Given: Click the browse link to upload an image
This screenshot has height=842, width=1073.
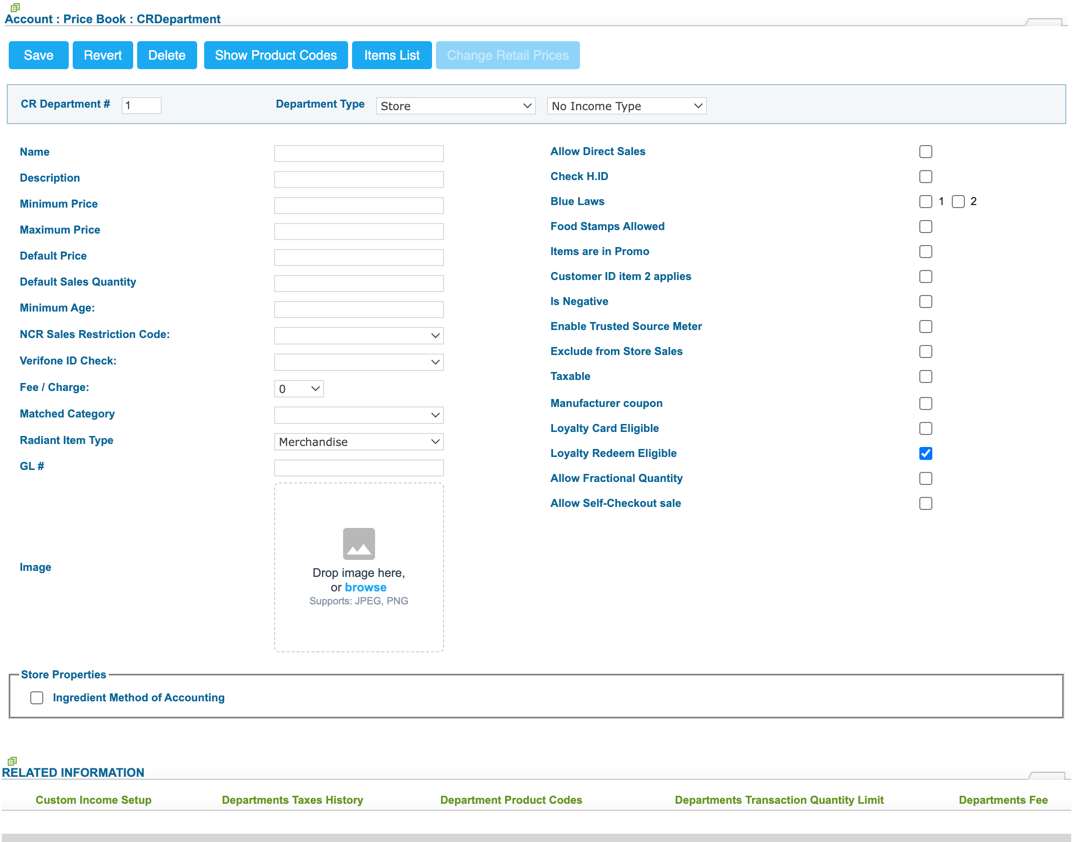Looking at the screenshot, I should [365, 587].
